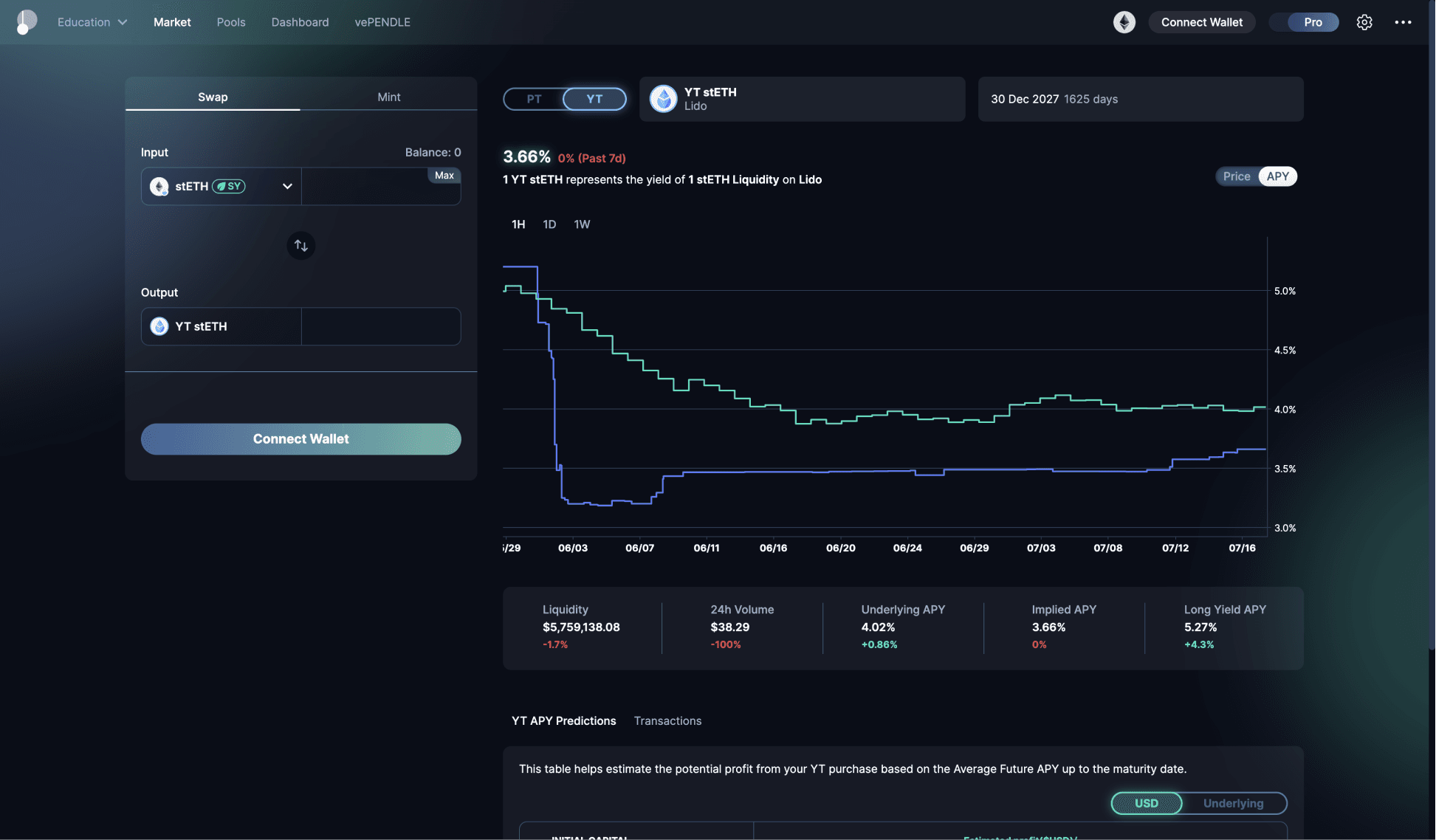This screenshot has height=840, width=1436.
Task: Click Connect Wallet in the top bar
Action: click(1202, 22)
